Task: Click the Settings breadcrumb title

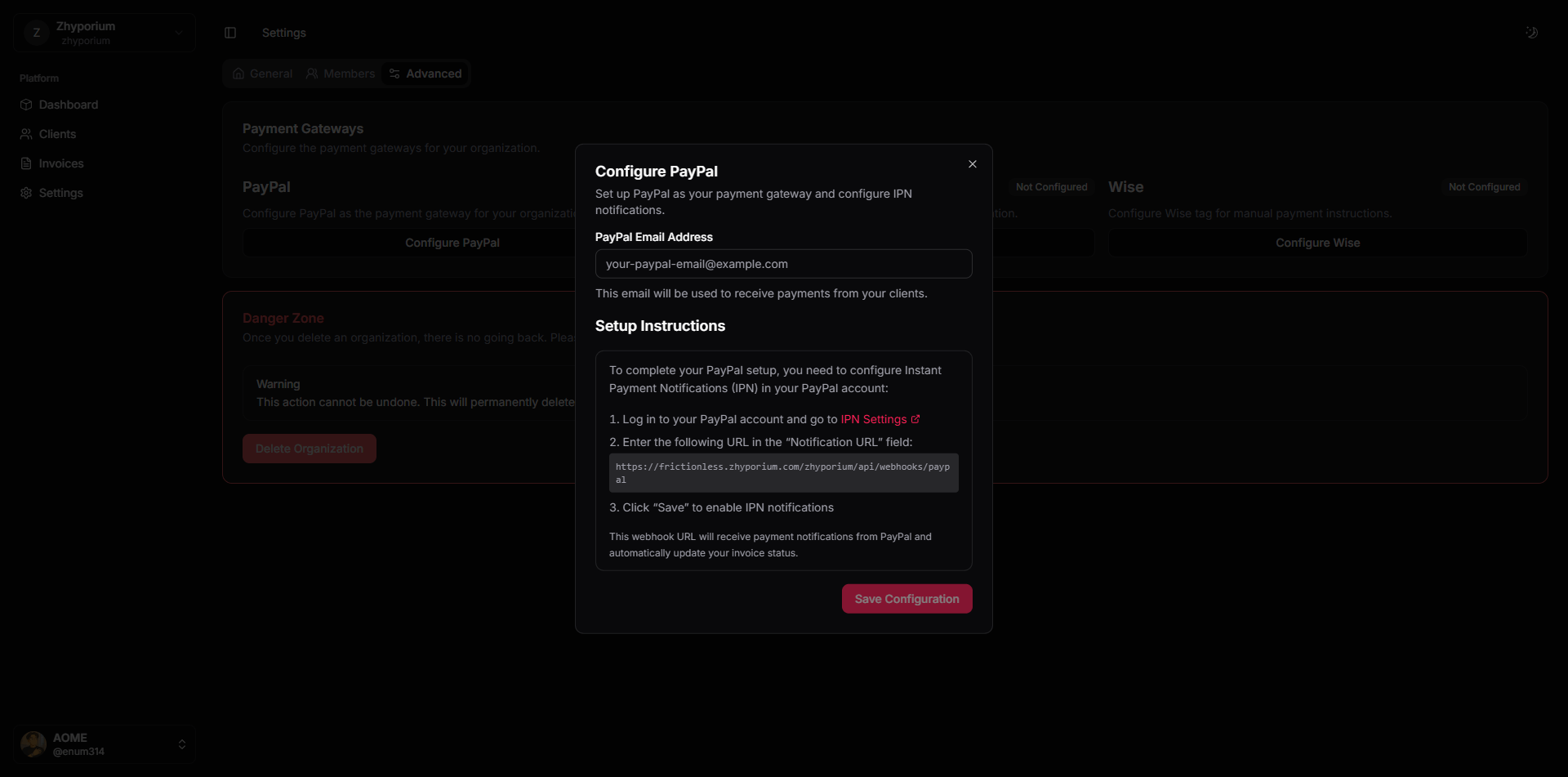Action: click(x=283, y=33)
